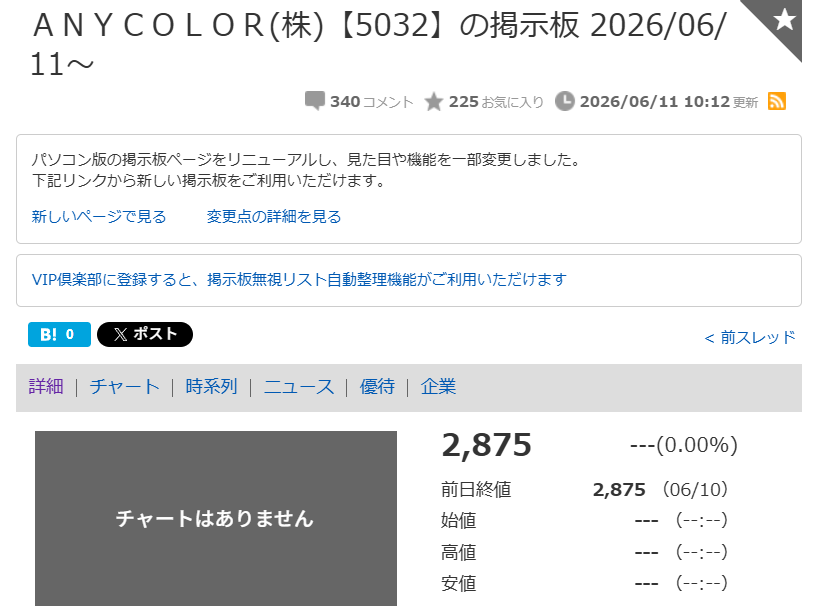Click the 始値 label
The height and width of the screenshot is (613, 839).
(459, 520)
